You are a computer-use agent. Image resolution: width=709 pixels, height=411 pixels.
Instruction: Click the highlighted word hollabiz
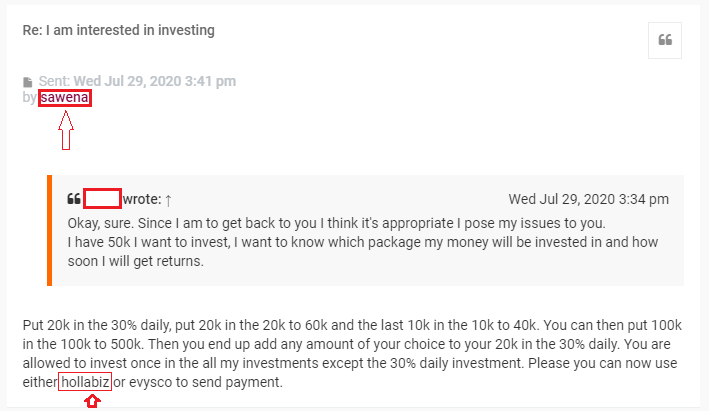point(85,382)
